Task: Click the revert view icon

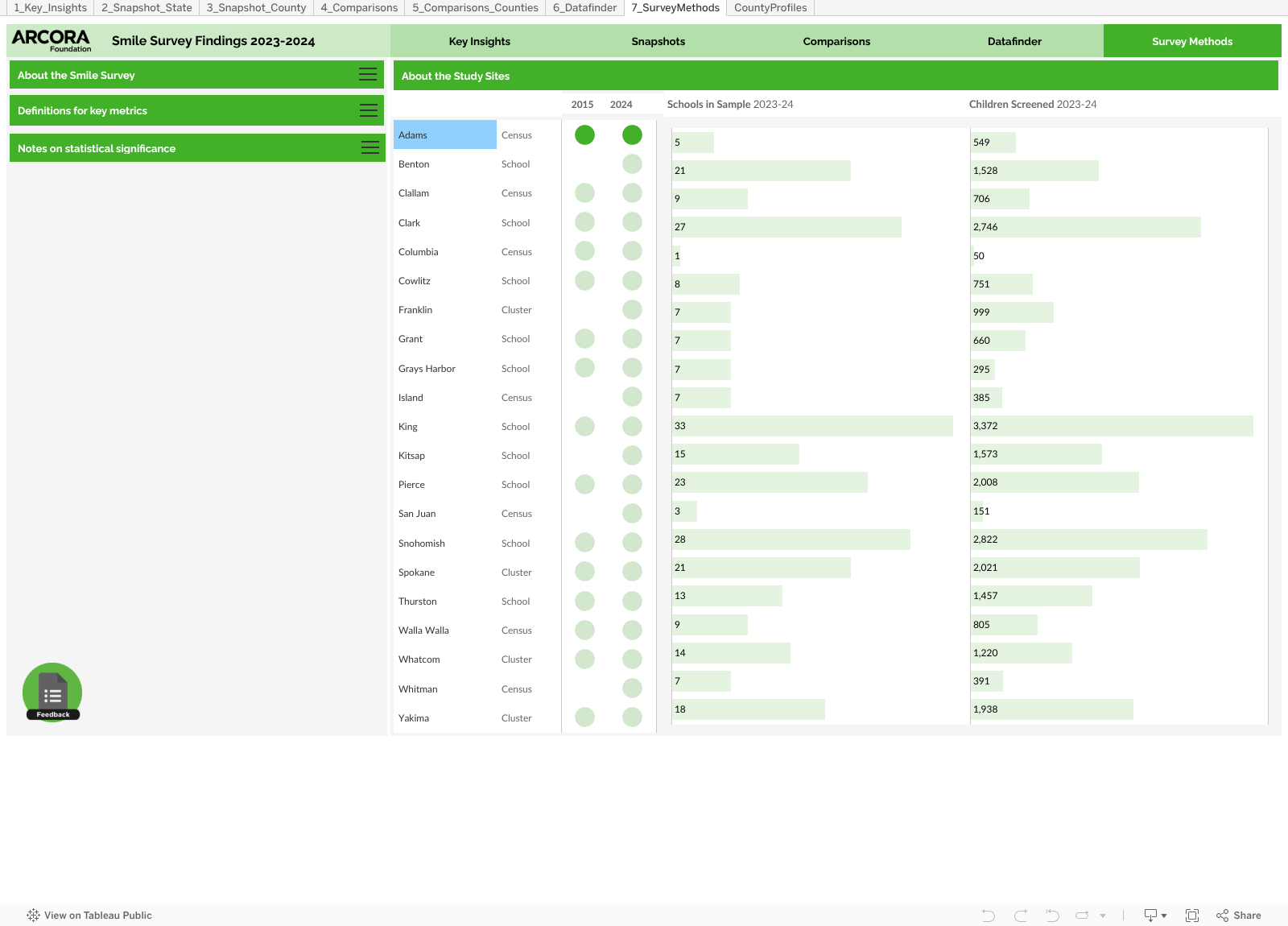Action: (x=1052, y=916)
